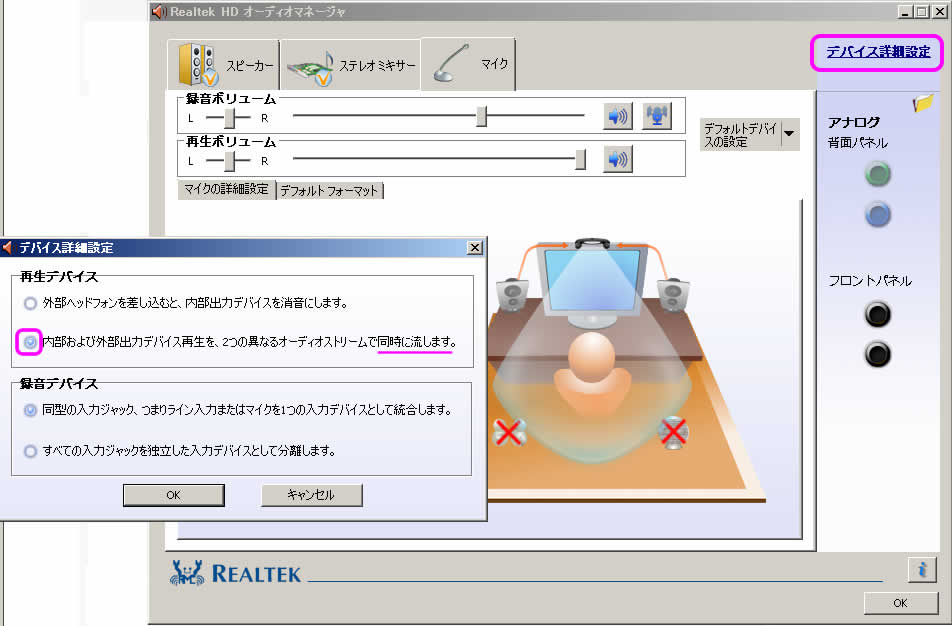This screenshot has width=952, height=626.
Task: Open the マイクの詳細設定 sub-tab
Action: pyautogui.click(x=226, y=189)
